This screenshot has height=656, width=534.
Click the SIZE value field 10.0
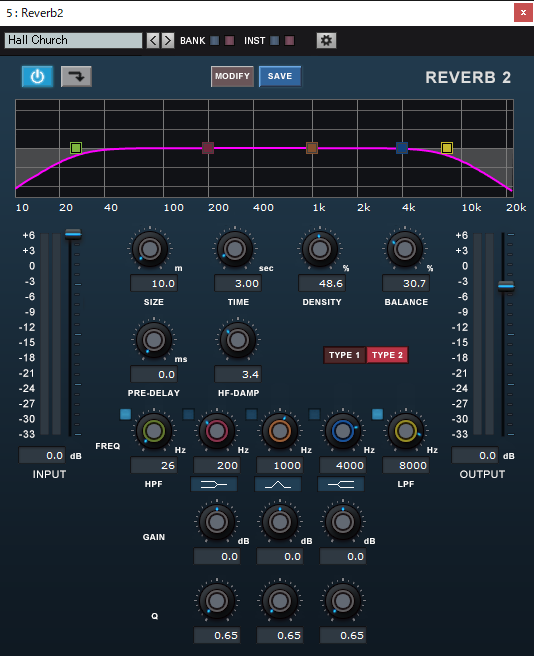(x=154, y=283)
